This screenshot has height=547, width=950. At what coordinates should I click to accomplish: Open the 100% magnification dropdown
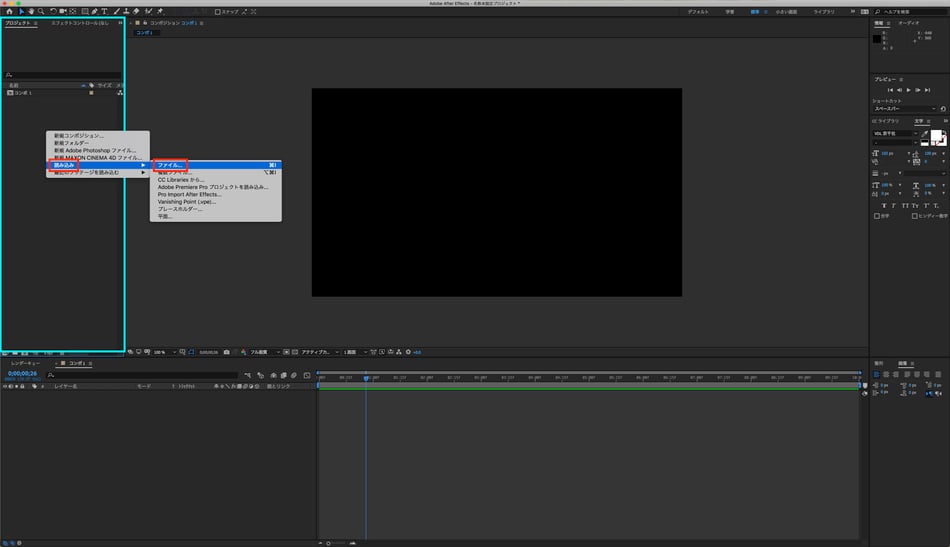pos(164,352)
